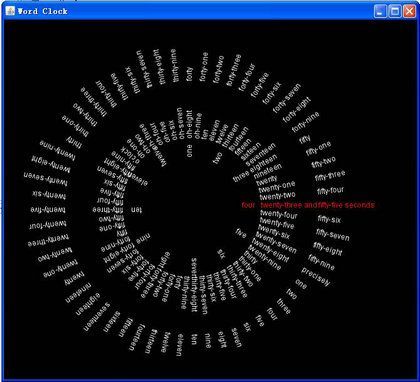Image resolution: width=420 pixels, height=382 pixels.
Task: Click 'fourteen' in the outer seconds ring
Action: point(137,337)
